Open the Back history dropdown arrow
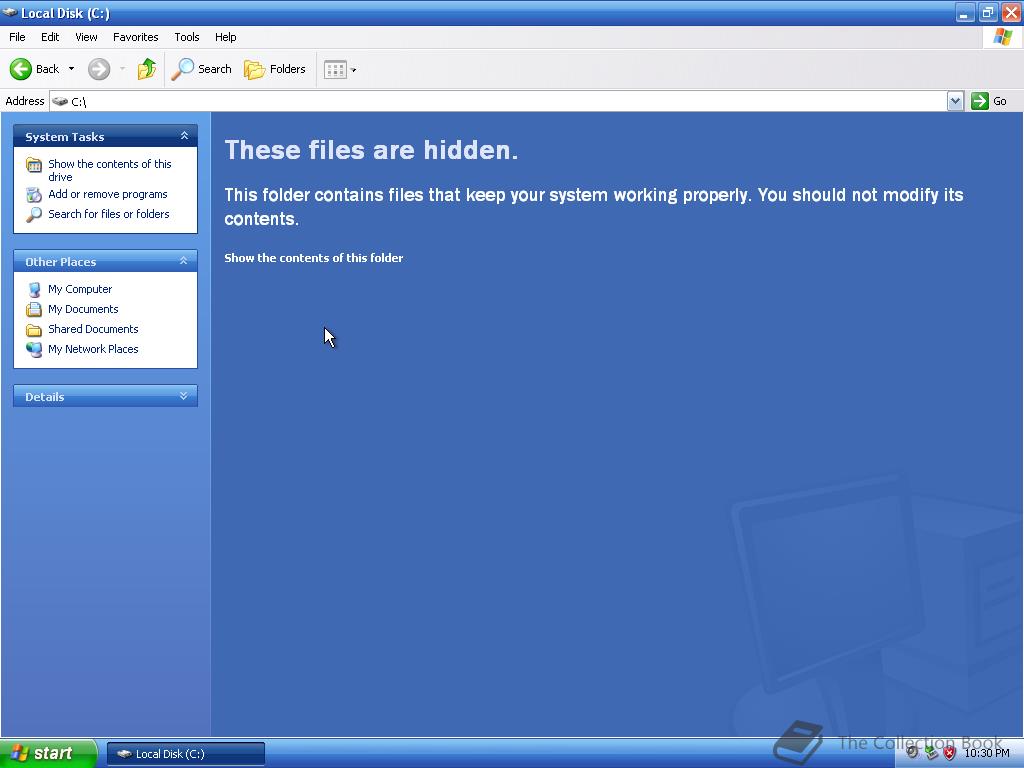The width and height of the screenshot is (1024, 768). pyautogui.click(x=71, y=69)
